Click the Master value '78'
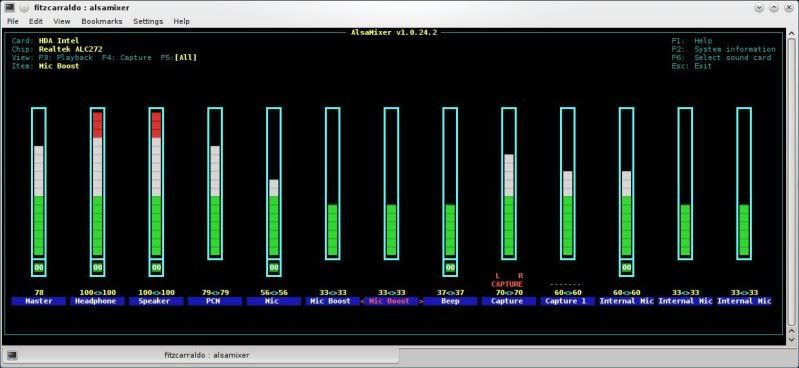799x368 pixels. 39,293
